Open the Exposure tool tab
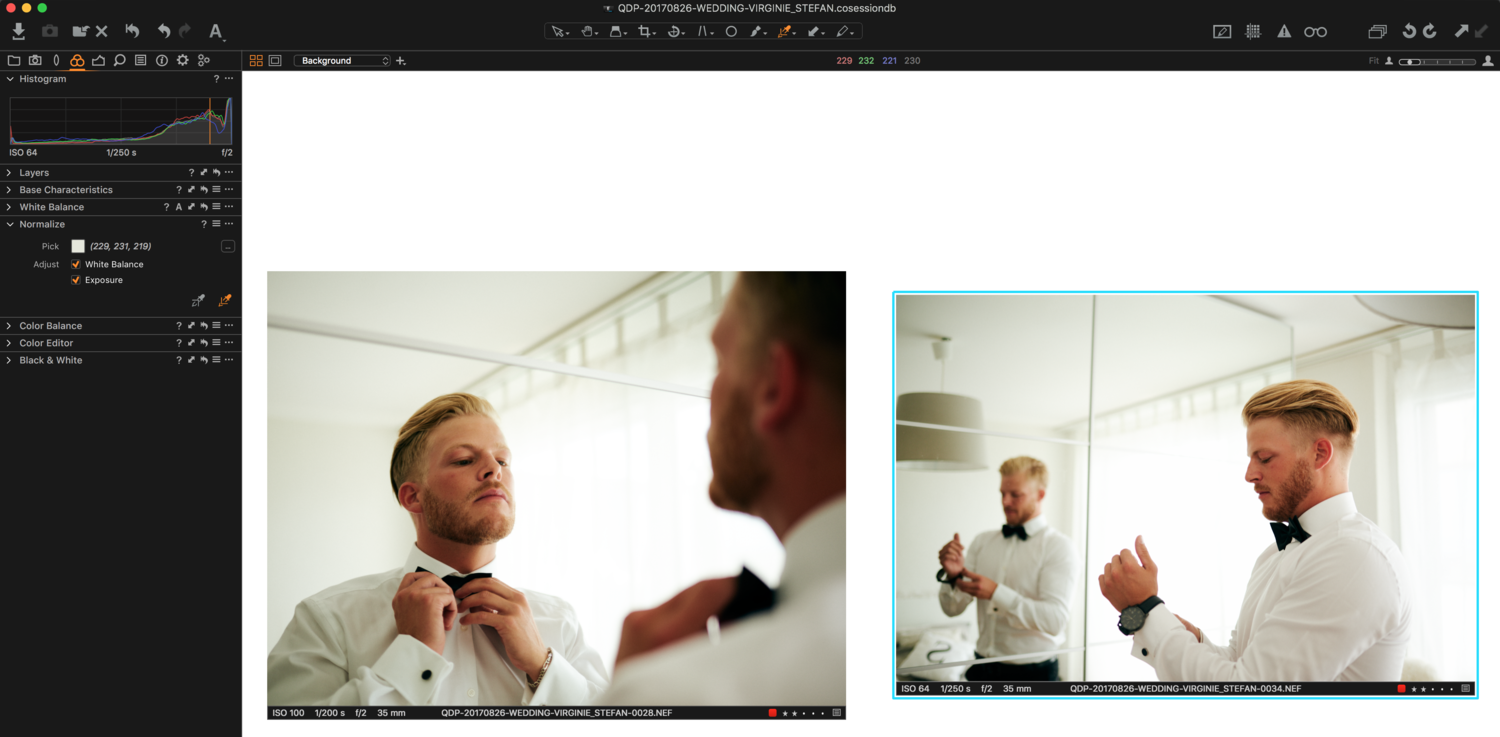Screen dimensions: 1500x737 [98, 60]
